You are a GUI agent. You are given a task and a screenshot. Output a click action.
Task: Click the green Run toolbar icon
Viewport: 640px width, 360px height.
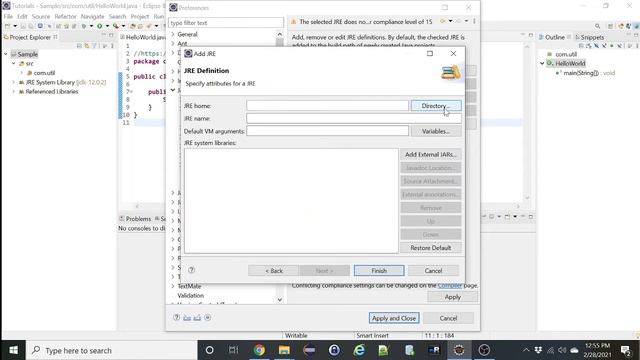point(99,26)
